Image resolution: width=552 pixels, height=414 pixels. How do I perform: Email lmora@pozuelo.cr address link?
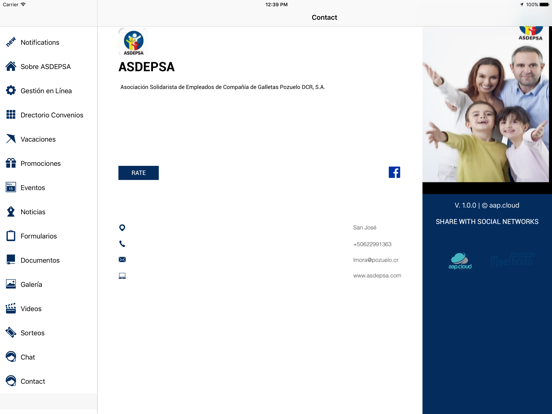(x=376, y=260)
